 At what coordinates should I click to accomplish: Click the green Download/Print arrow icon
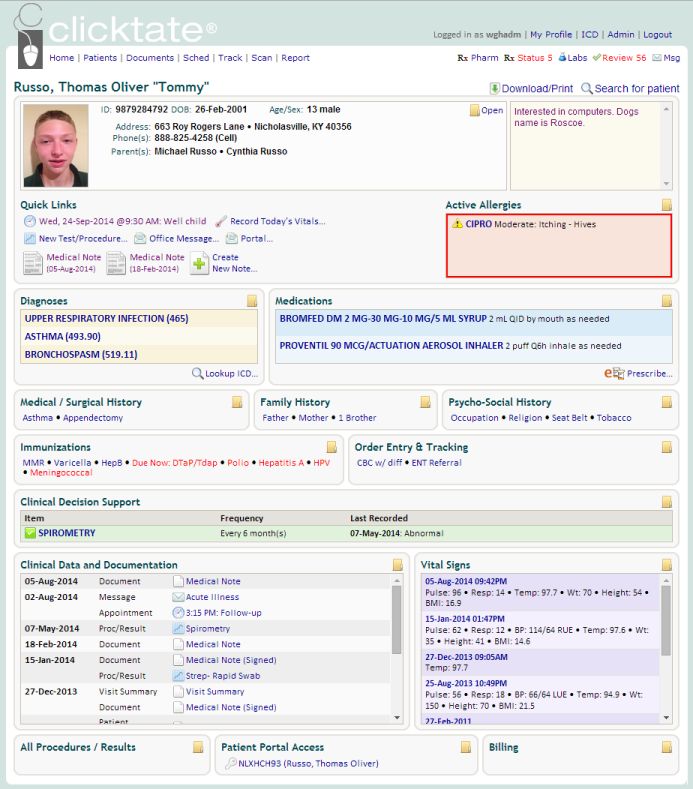click(x=495, y=89)
